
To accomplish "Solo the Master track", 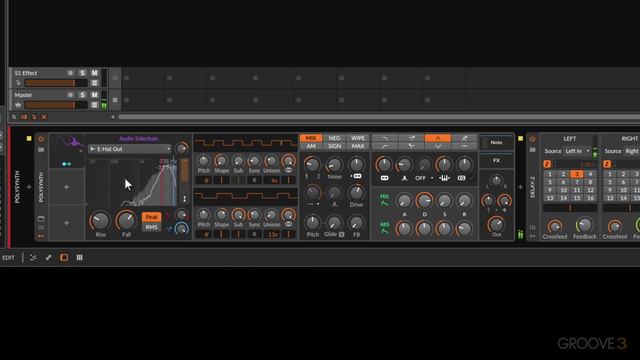I will click(82, 95).
